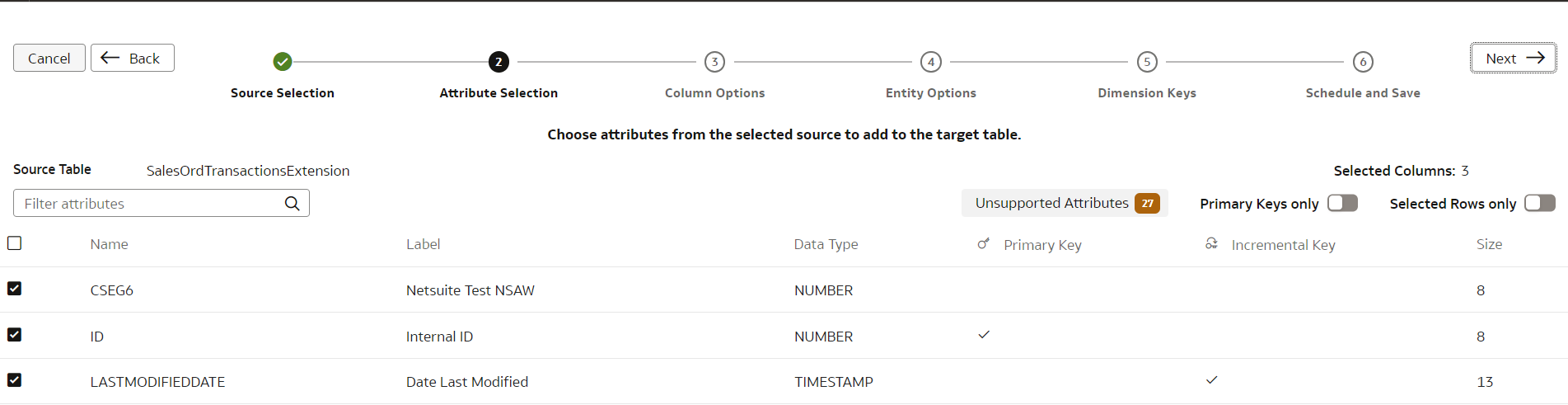Open Unsupported Attributes list with 27 badge
The image size is (1568, 405).
pos(1065,203)
